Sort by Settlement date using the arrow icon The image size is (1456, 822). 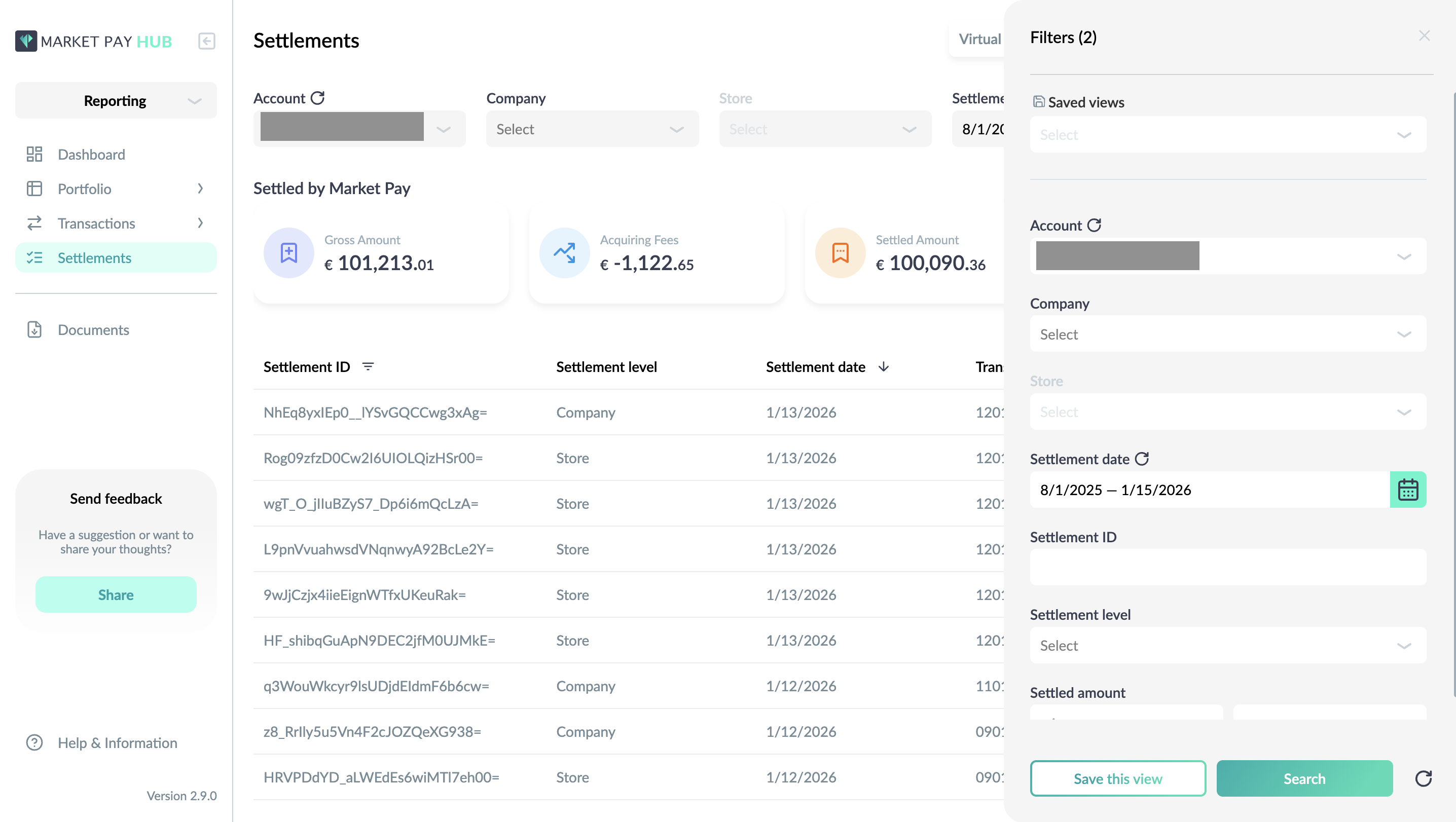pos(884,367)
